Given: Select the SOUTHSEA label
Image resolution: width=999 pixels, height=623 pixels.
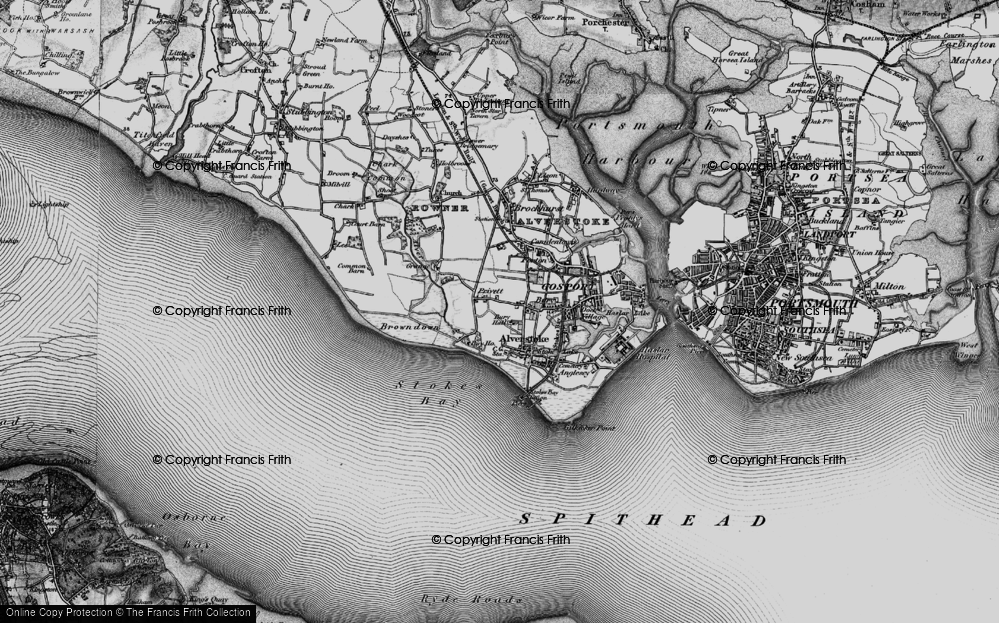Looking at the screenshot, I should [809, 330].
